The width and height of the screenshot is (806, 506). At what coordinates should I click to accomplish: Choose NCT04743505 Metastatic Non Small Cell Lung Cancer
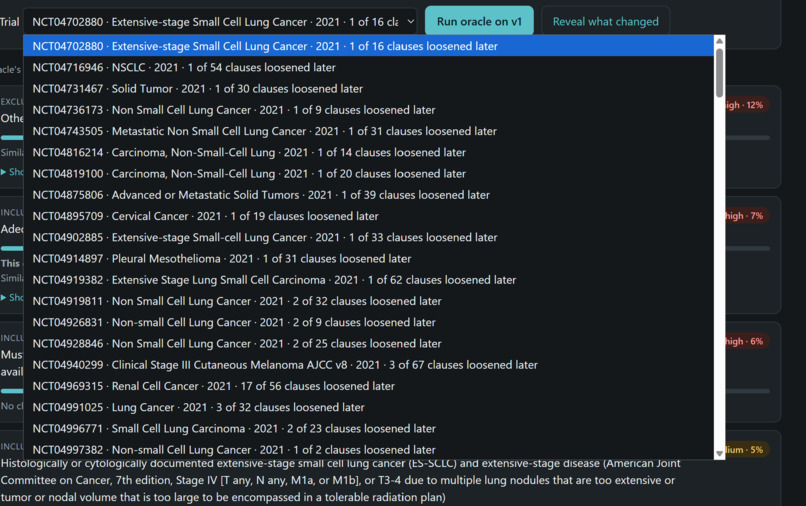point(369,131)
